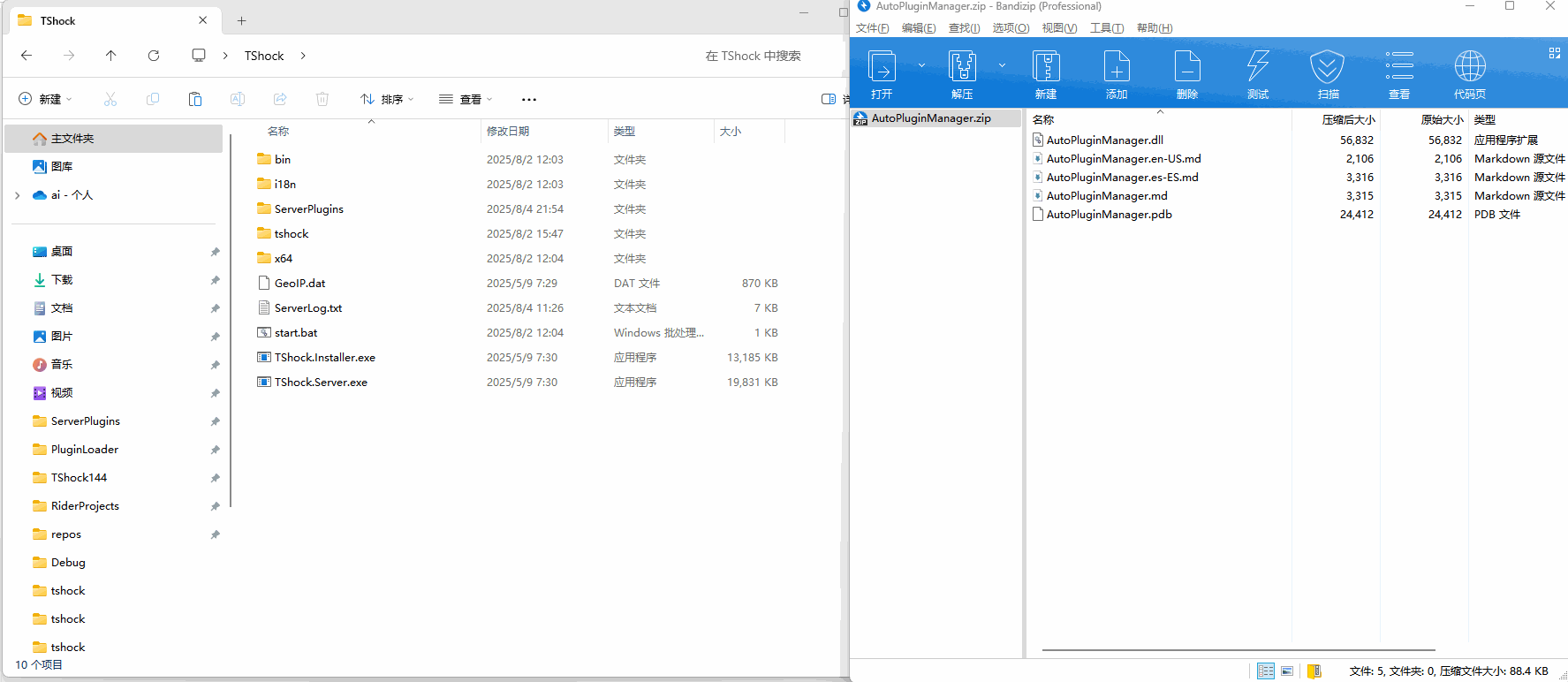Open the Options (选项) menu in Bandizip
1568x682 pixels.
coord(1011,28)
